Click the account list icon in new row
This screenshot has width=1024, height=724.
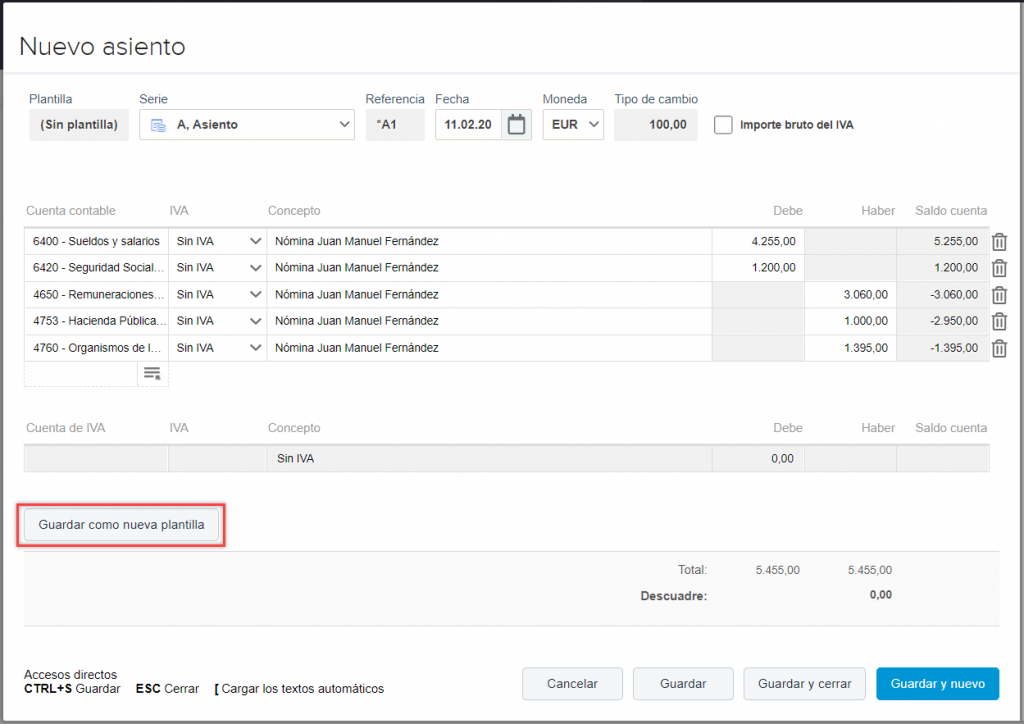[x=152, y=373]
